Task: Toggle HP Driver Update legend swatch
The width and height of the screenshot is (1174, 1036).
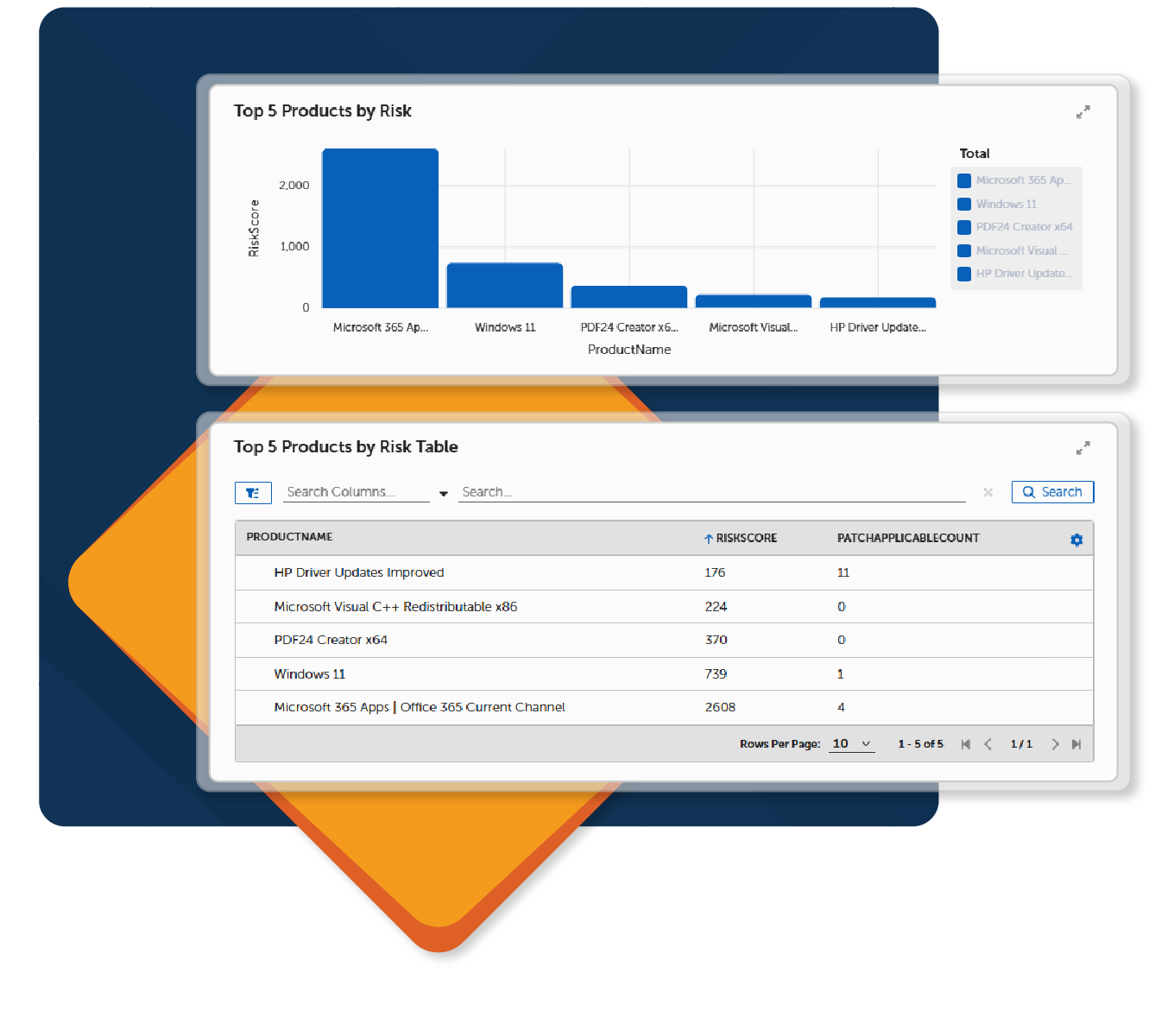Action: [964, 274]
